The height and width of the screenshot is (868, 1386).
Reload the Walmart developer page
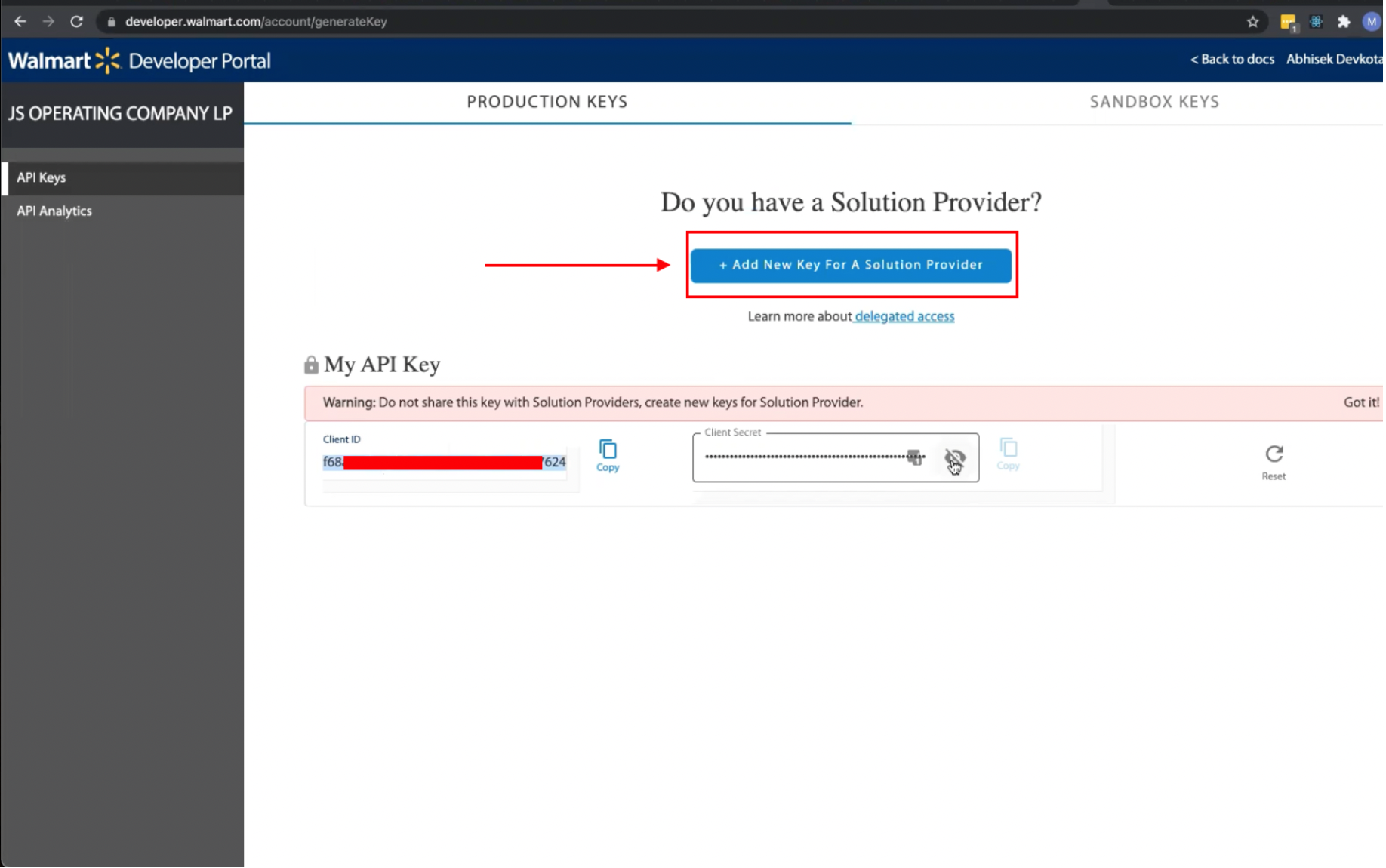coord(76,22)
